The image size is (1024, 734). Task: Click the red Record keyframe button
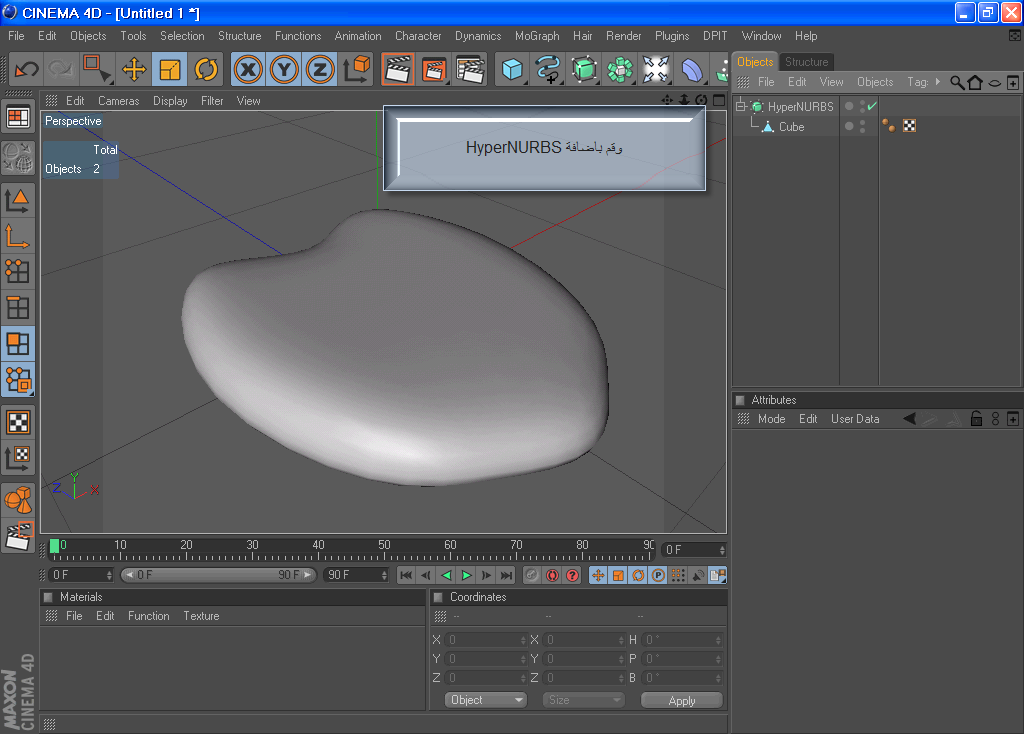tap(532, 575)
